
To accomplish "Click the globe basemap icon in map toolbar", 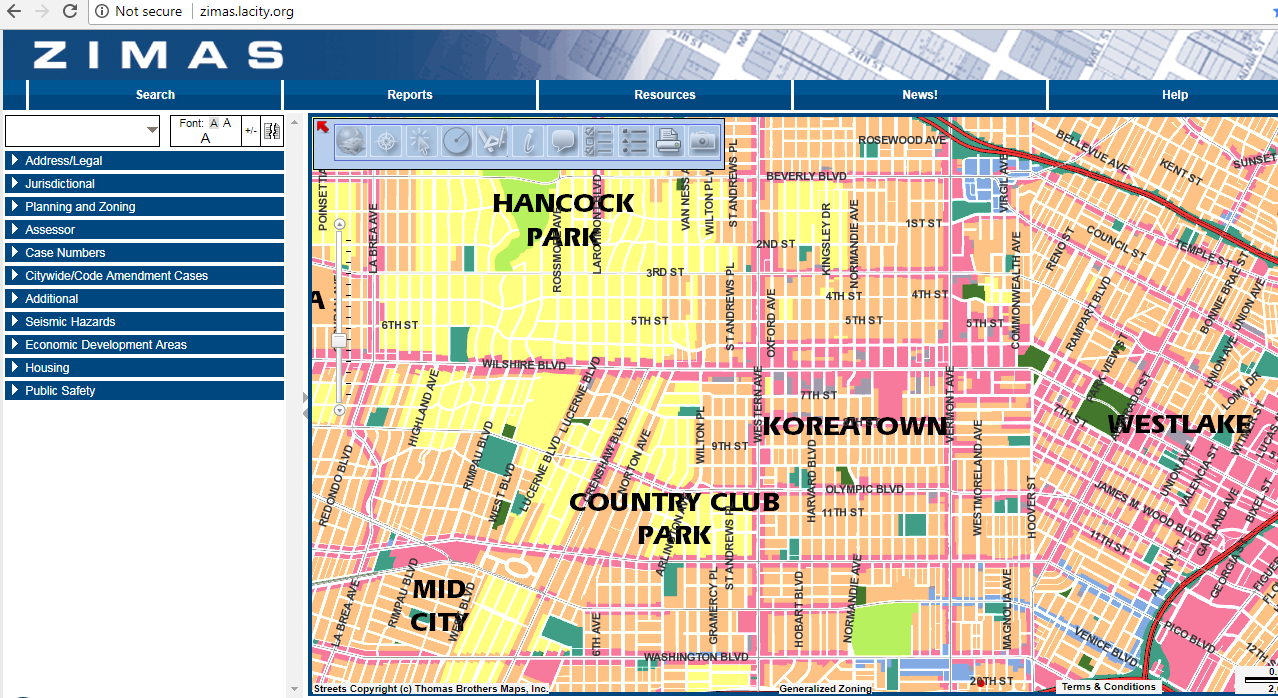I will 350,142.
